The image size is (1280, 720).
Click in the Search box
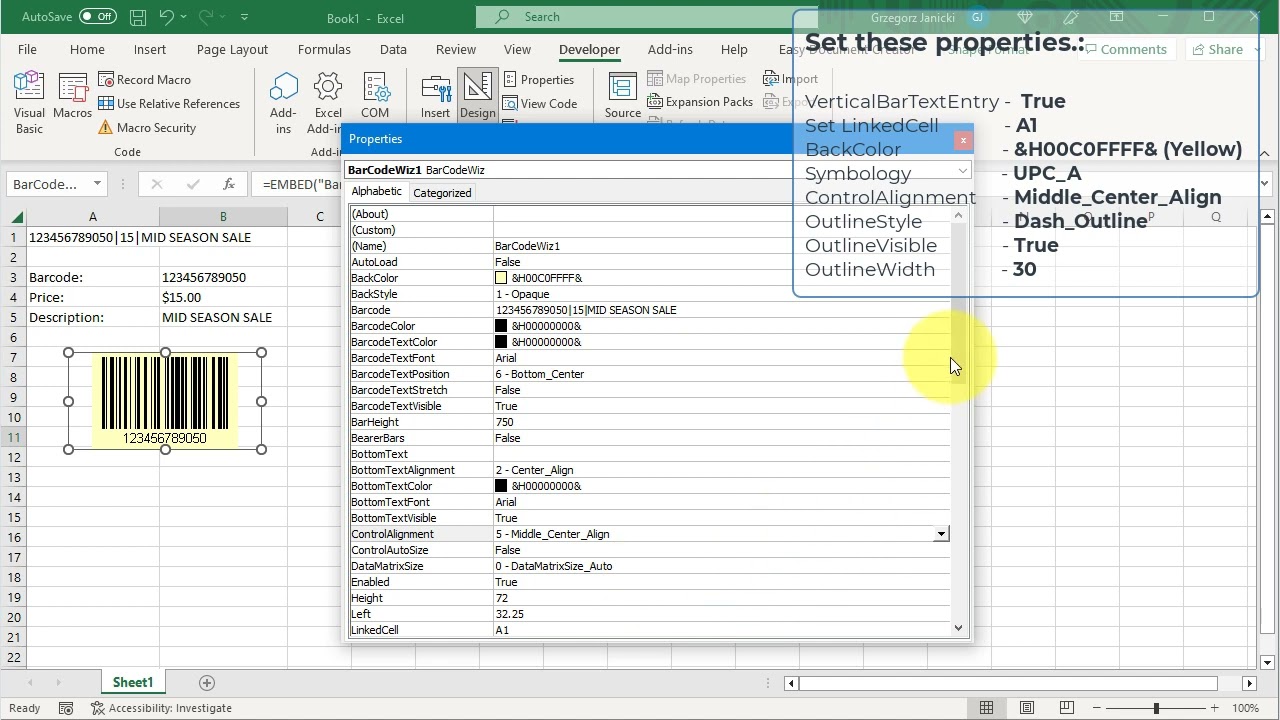point(646,17)
